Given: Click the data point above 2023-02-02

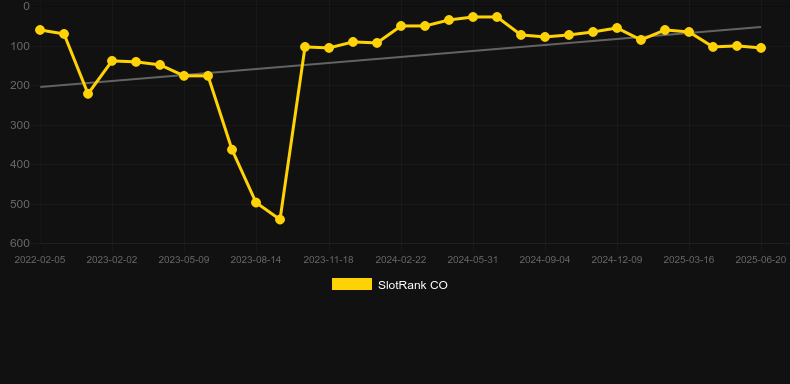Looking at the screenshot, I should click(x=112, y=61).
